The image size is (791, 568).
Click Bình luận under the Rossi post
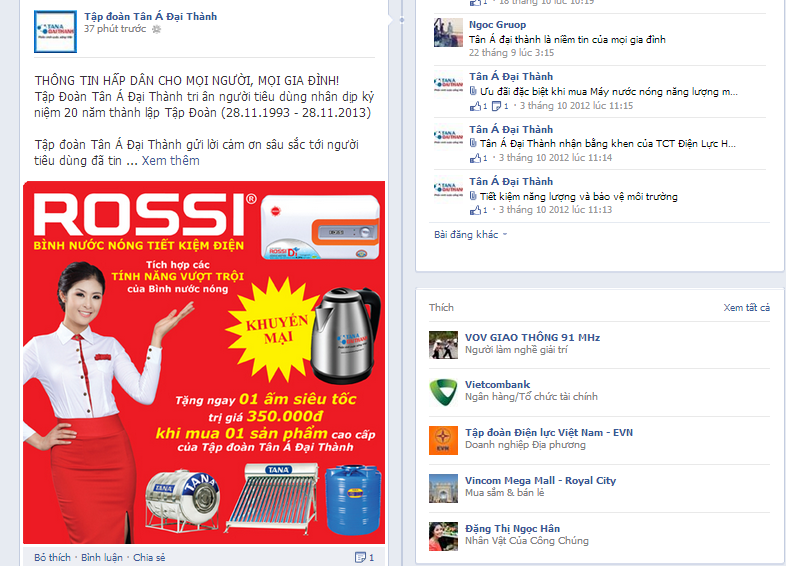pyautogui.click(x=102, y=557)
